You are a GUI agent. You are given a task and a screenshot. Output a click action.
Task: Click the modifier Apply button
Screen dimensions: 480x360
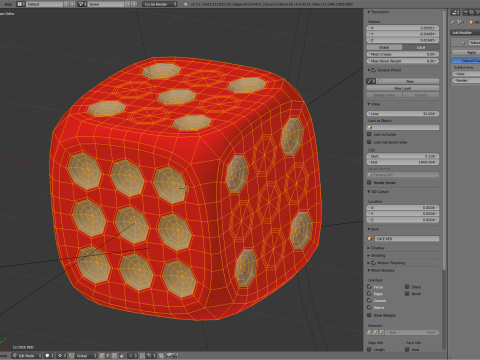point(466,52)
